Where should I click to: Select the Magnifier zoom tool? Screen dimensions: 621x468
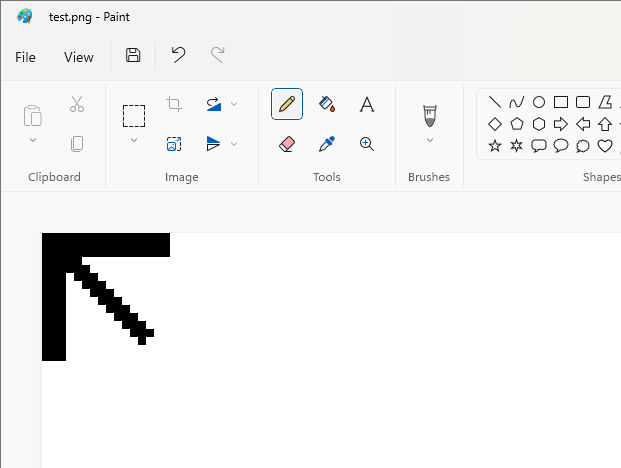367,144
